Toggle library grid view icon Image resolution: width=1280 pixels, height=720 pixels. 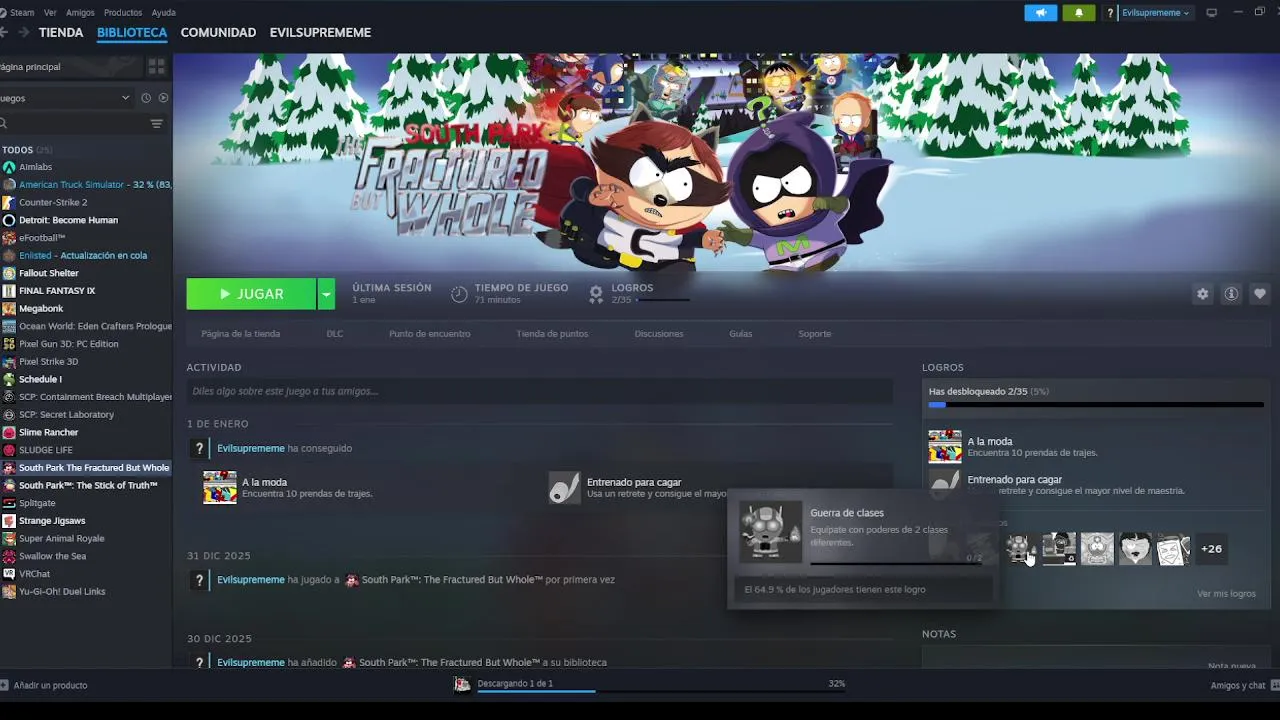click(156, 66)
